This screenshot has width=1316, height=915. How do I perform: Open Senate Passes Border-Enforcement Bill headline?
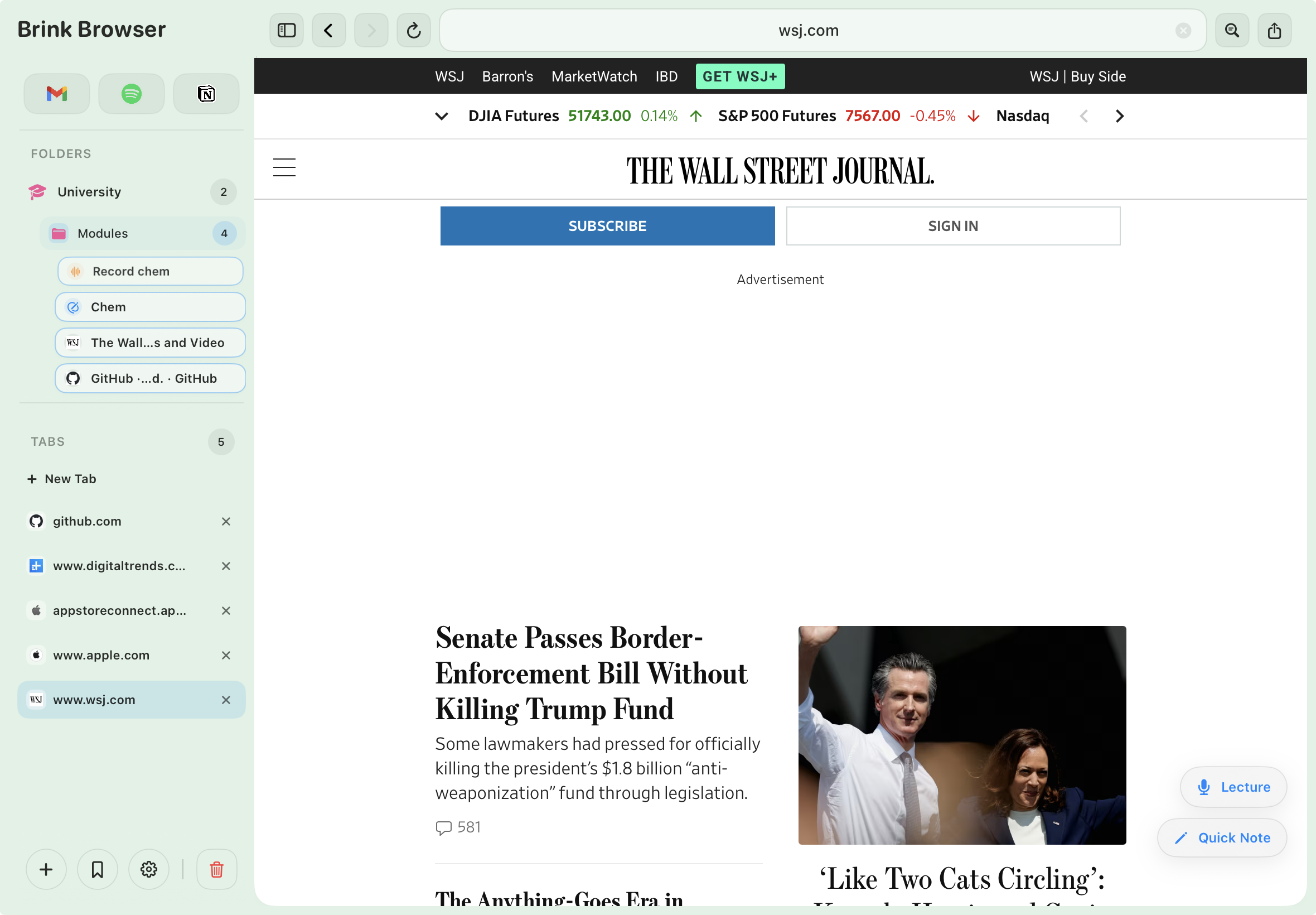tap(591, 673)
